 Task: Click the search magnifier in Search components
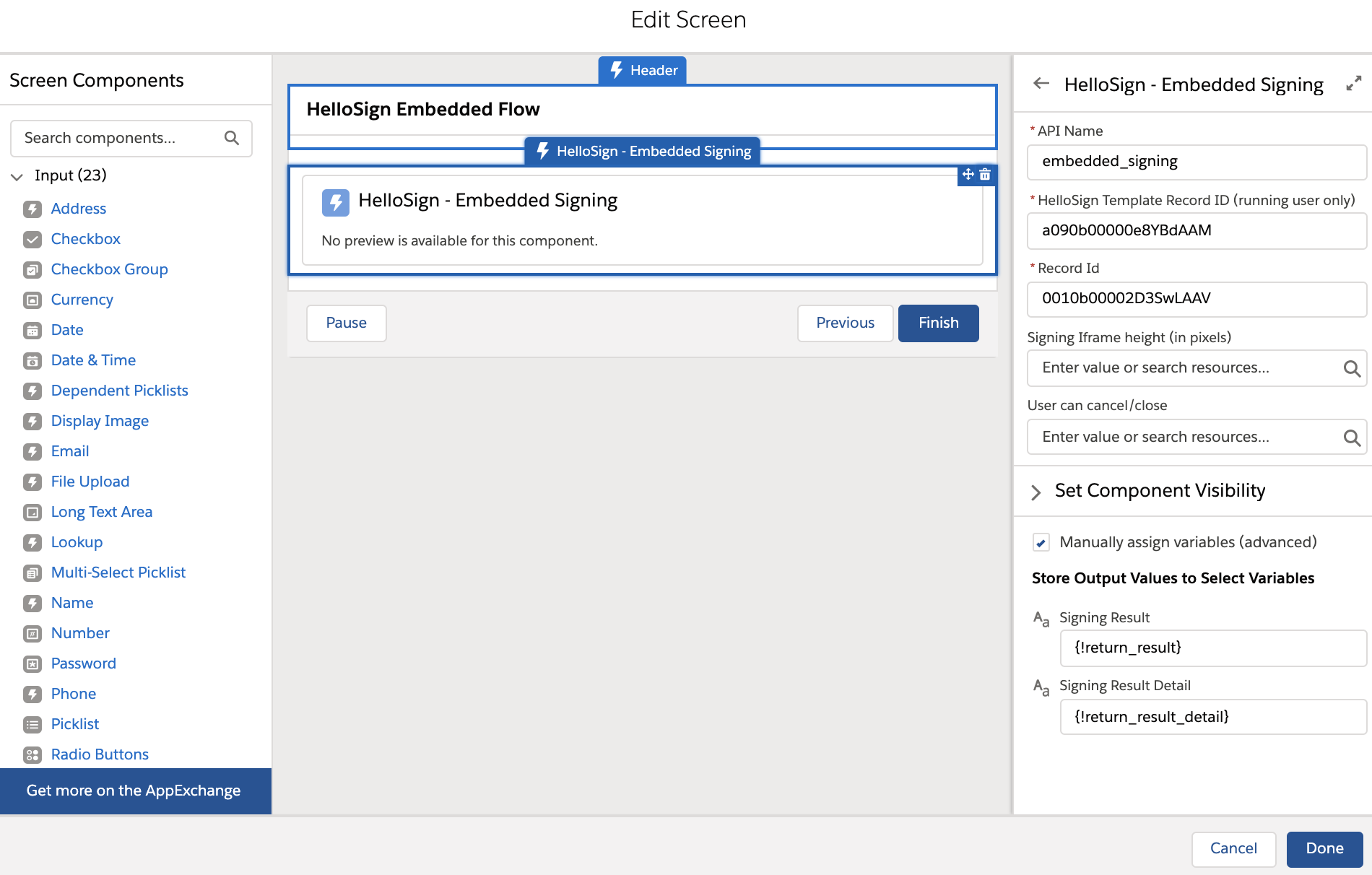232,138
